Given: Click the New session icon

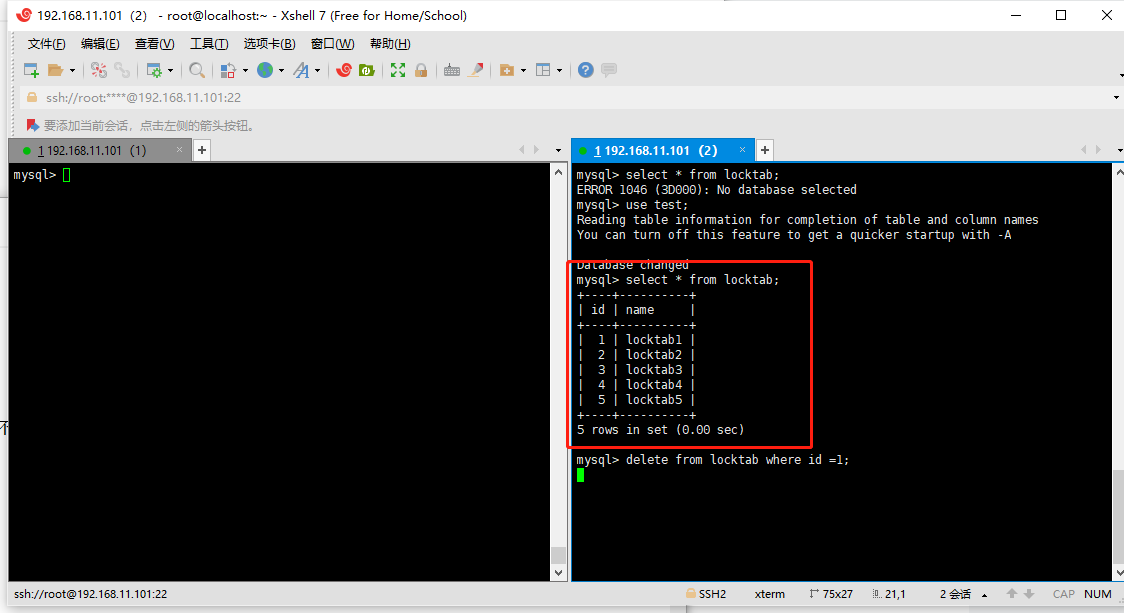Looking at the screenshot, I should coord(31,70).
